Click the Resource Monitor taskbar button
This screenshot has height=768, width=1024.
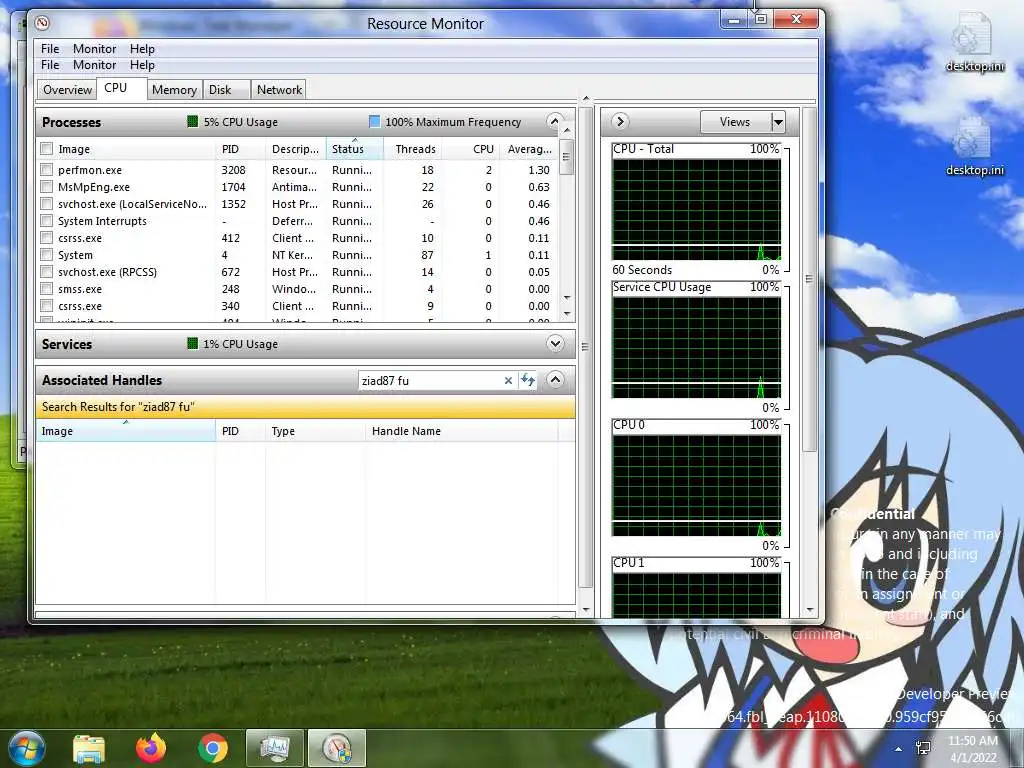click(337, 748)
